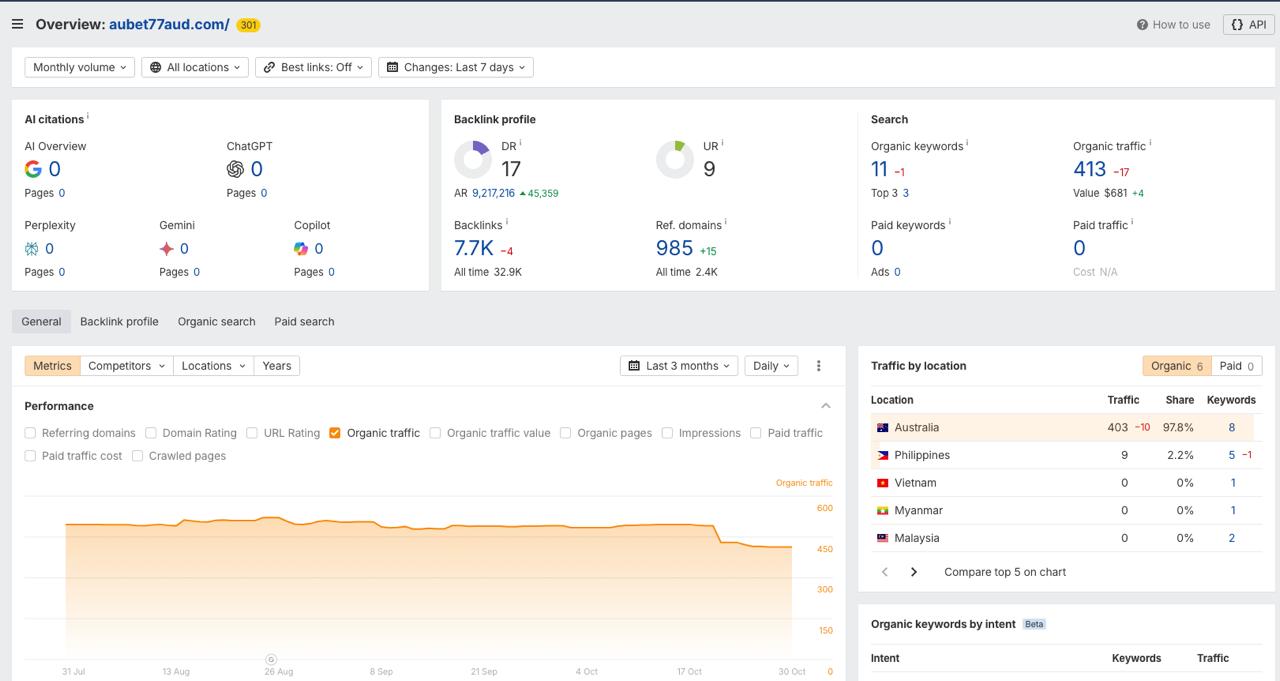Open the Monthly volume dropdown

click(80, 67)
